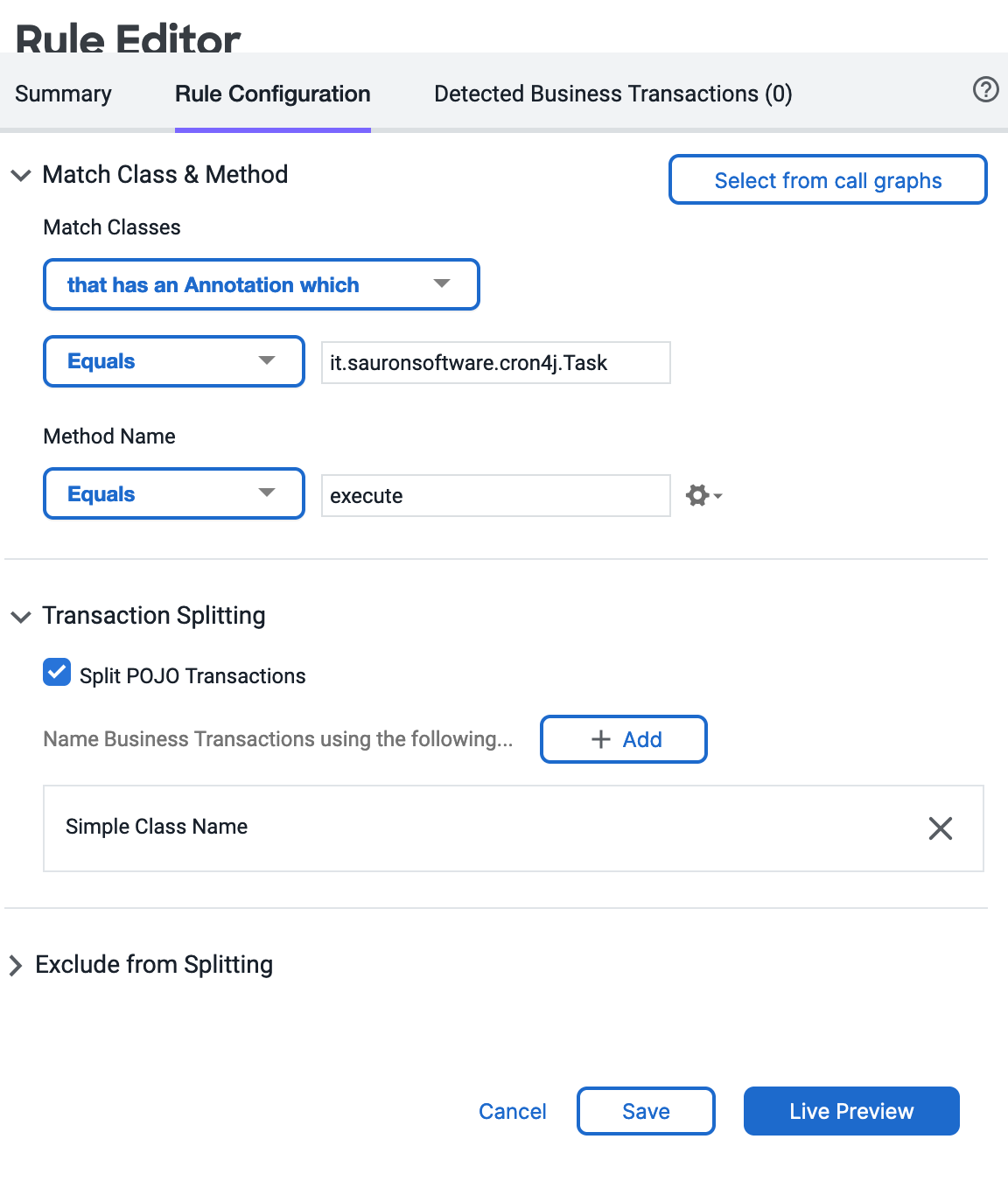Open the Equals dropdown for Match Classes
1008x1188 pixels.
[x=174, y=361]
